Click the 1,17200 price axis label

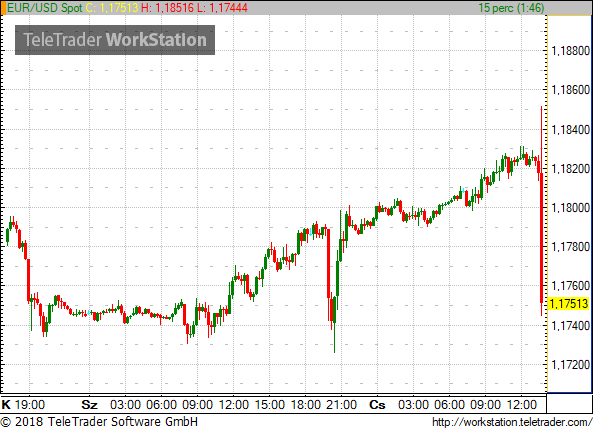point(571,365)
